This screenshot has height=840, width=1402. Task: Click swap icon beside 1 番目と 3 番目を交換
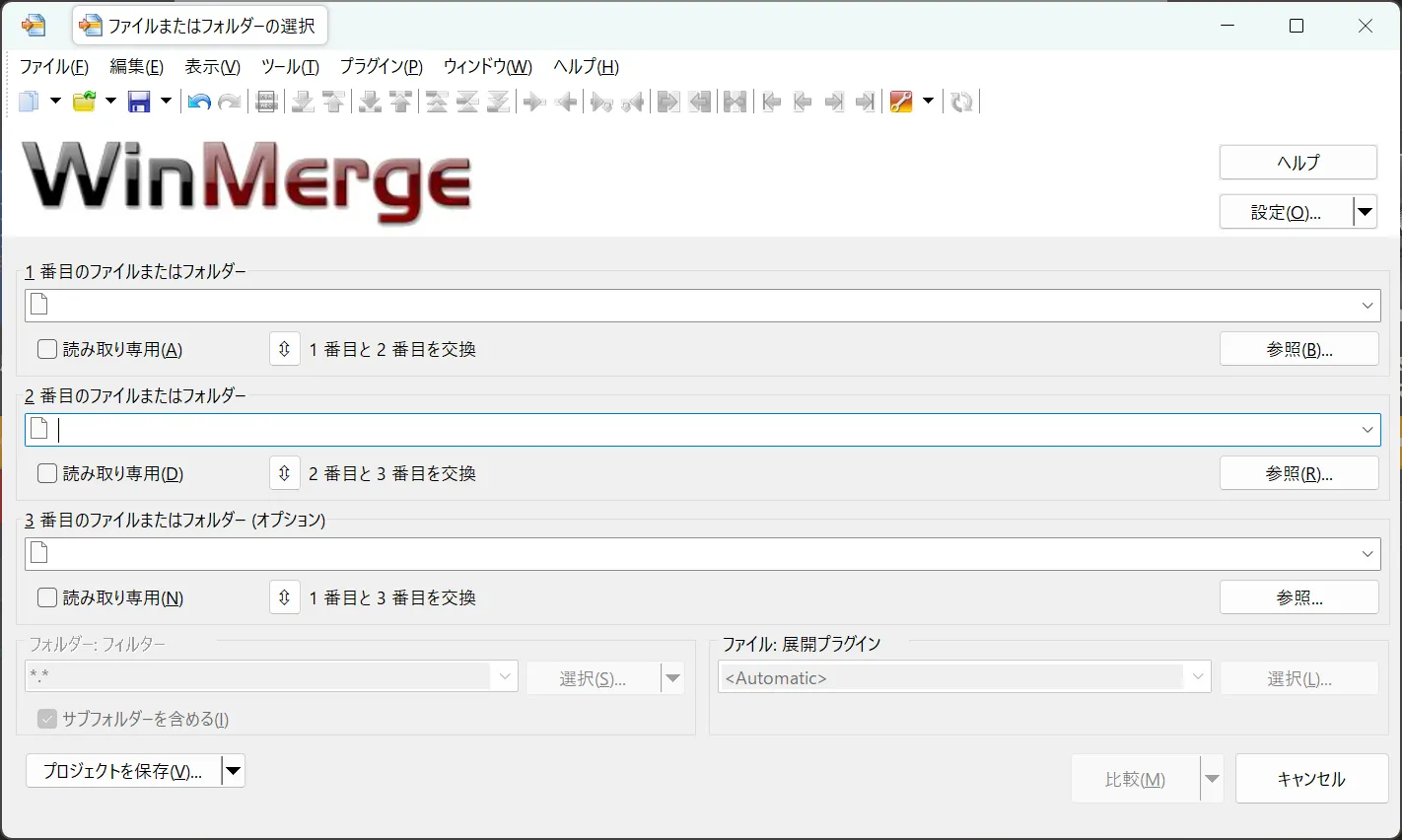point(284,597)
